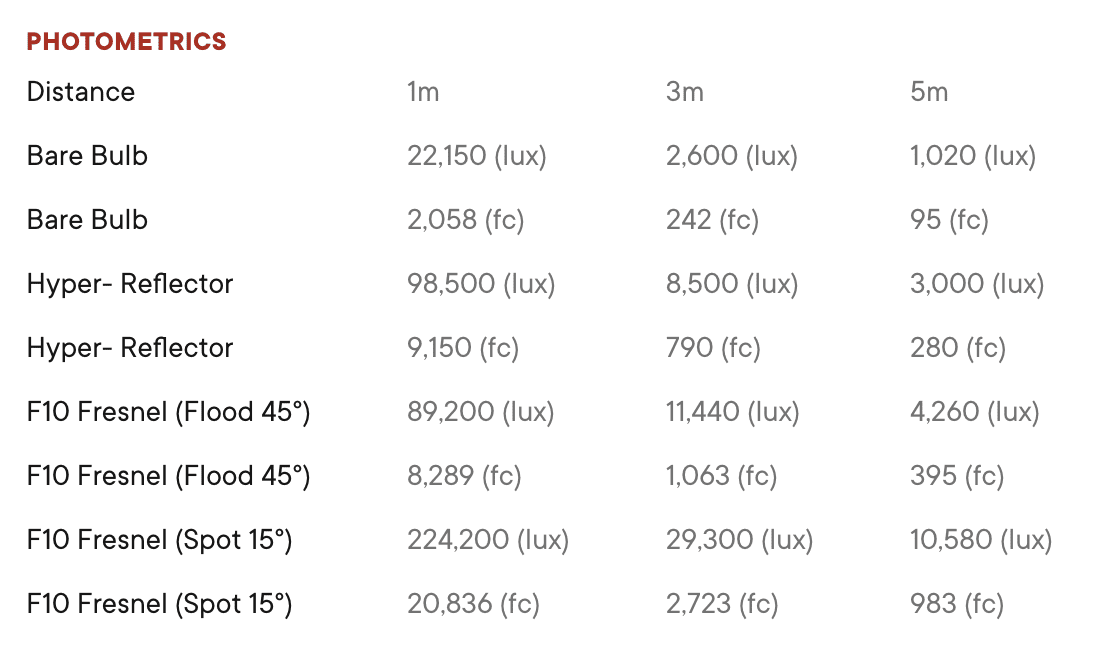Click the 98,500 (lux) value
Viewport: 1110px width, 668px height.
click(x=481, y=284)
